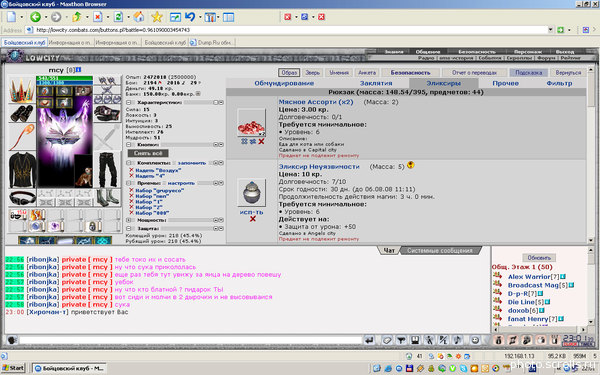
Task: Collapse the Приемы section
Action: [x=129, y=183]
